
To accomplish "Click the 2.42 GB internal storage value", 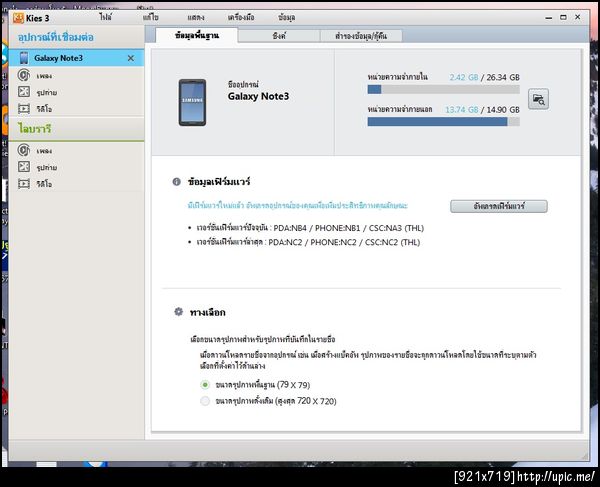I will point(464,77).
